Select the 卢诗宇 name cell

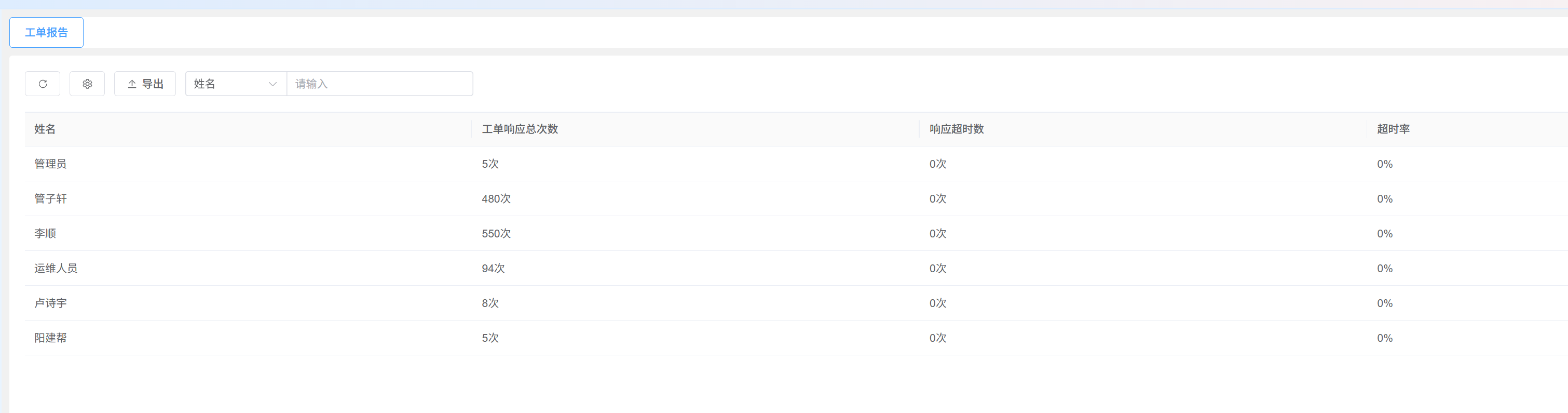pyautogui.click(x=50, y=303)
